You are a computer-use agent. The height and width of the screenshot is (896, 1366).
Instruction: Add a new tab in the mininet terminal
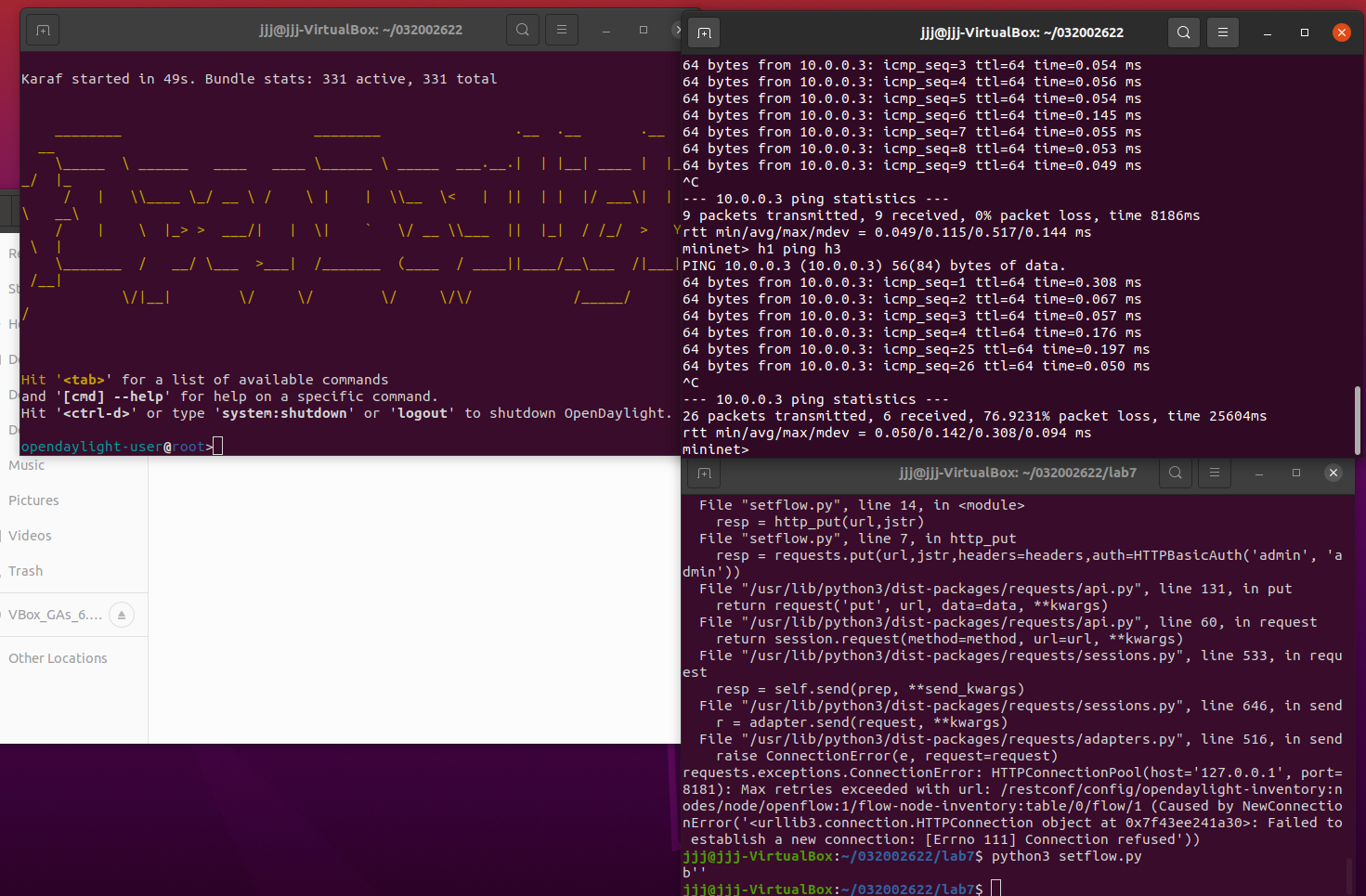705,32
